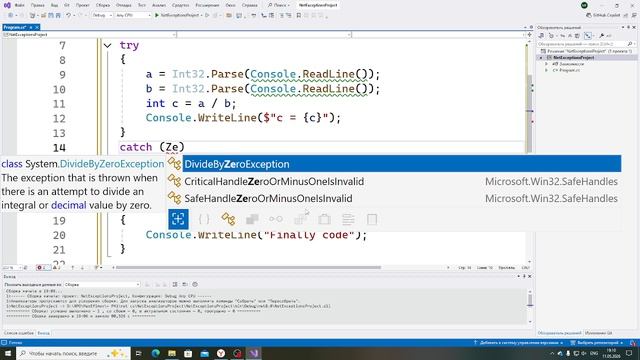Open the Вид menu
Screen dimensions: 640x360
54,5
